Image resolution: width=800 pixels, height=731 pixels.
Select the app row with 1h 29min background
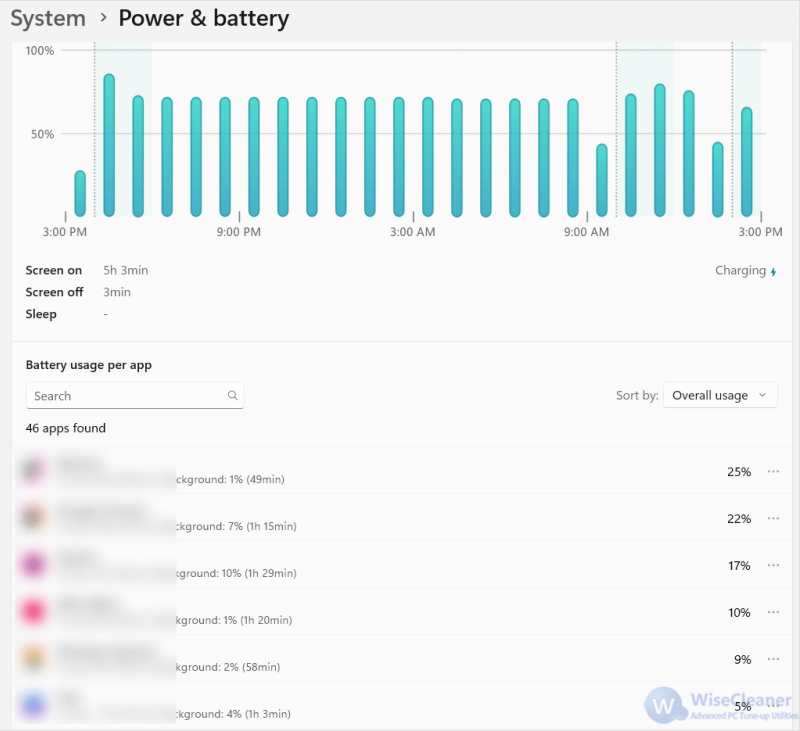(402, 565)
